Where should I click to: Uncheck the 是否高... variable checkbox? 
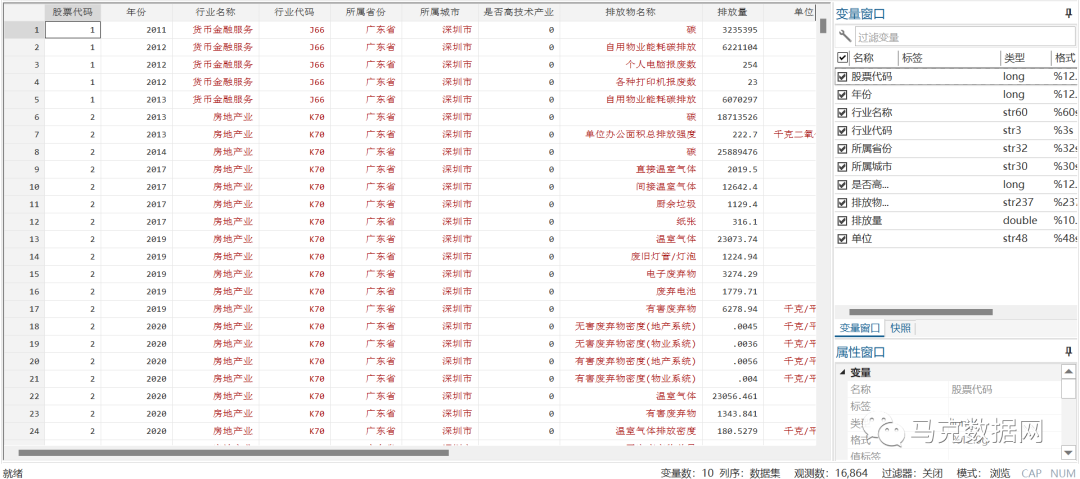pos(842,185)
